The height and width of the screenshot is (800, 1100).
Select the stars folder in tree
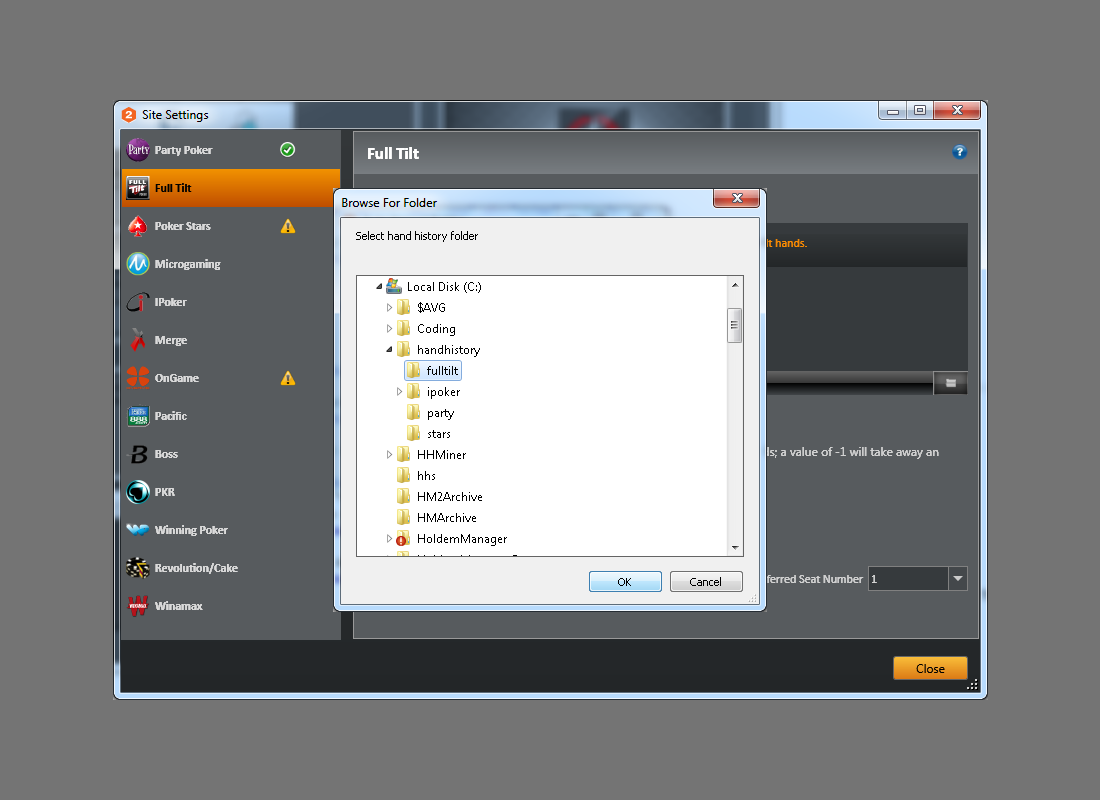tap(438, 434)
